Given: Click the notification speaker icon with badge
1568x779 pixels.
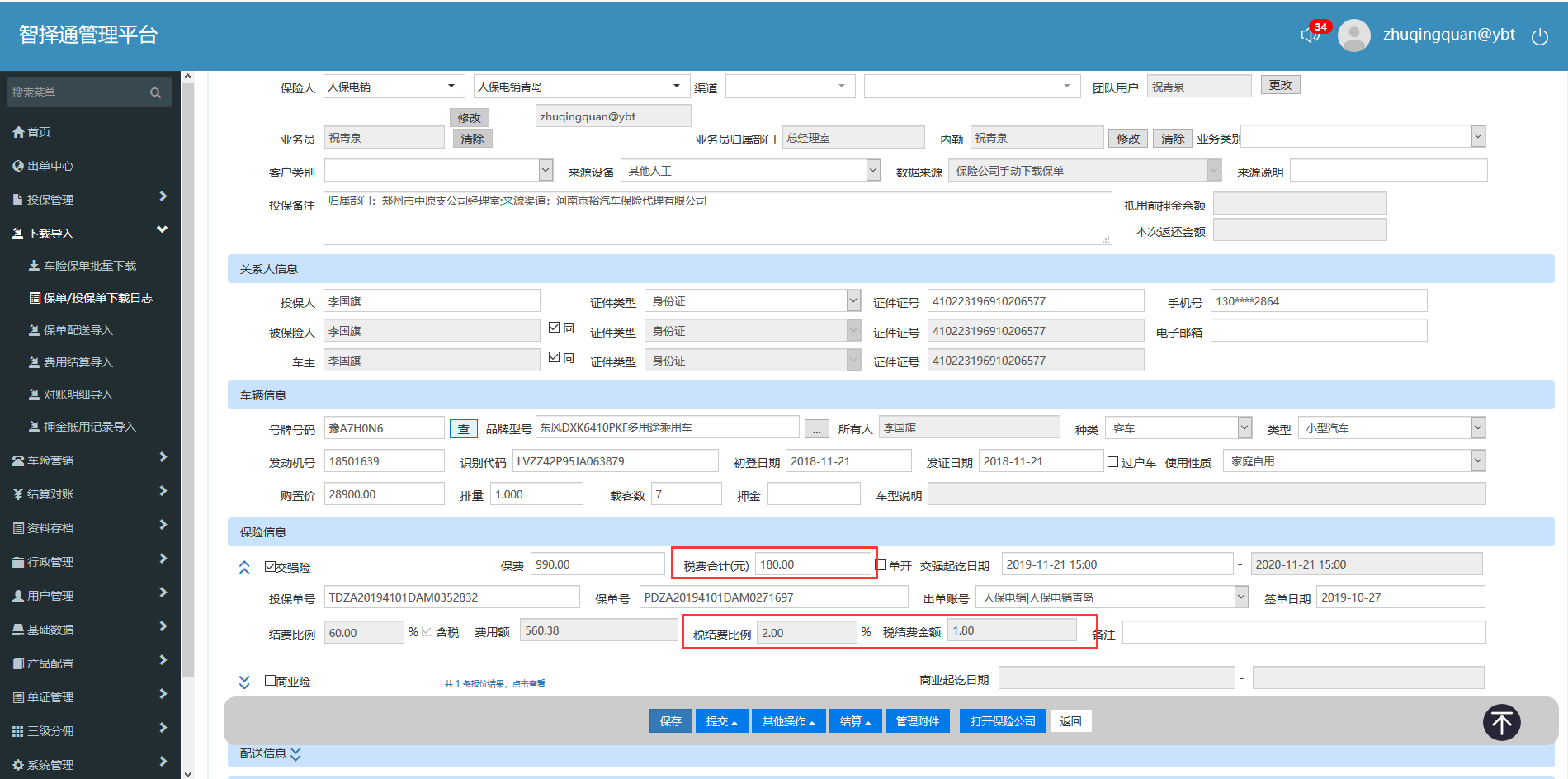Looking at the screenshot, I should click(x=1311, y=34).
